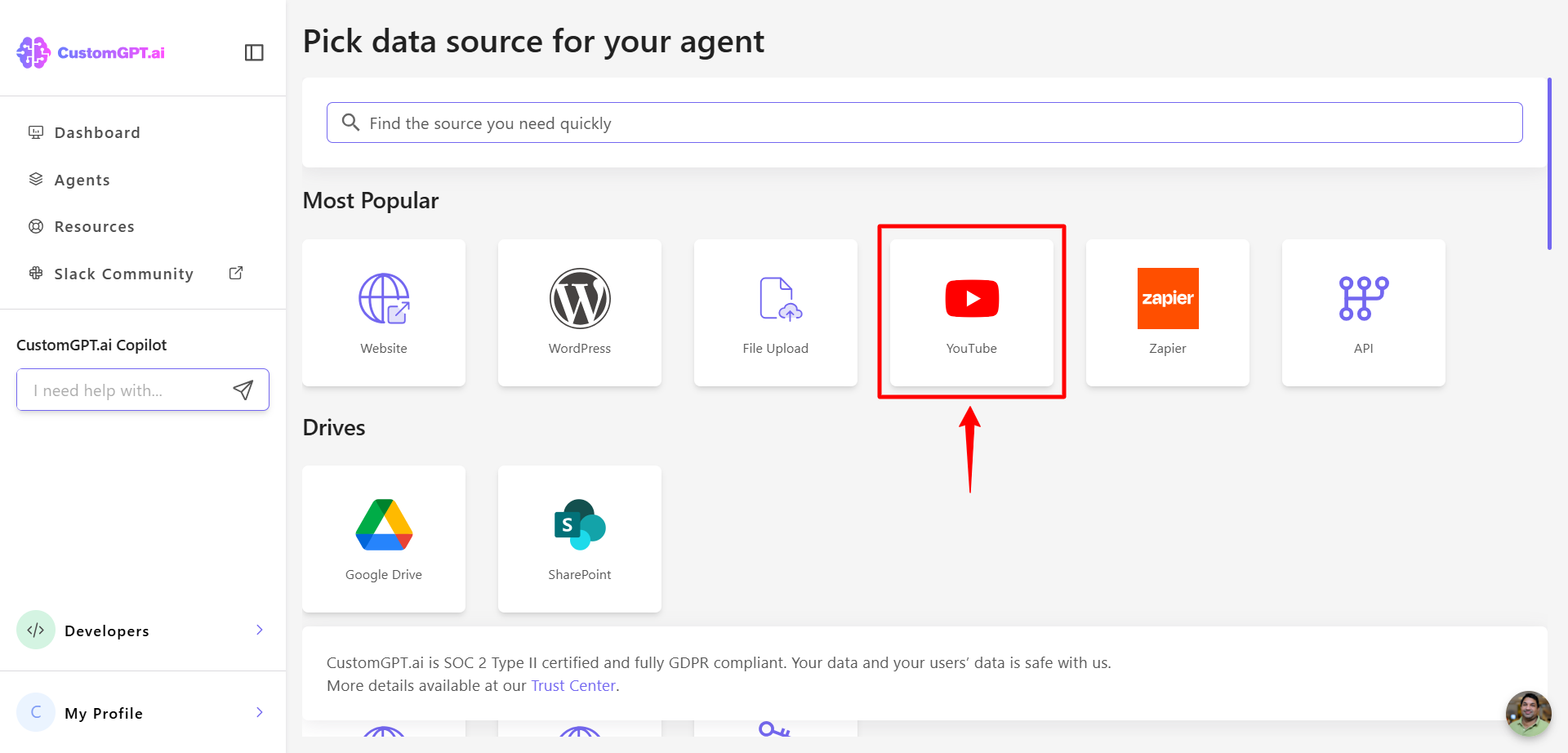Collapse the sidebar panel icon
This screenshot has width=1568, height=753.
click(254, 52)
